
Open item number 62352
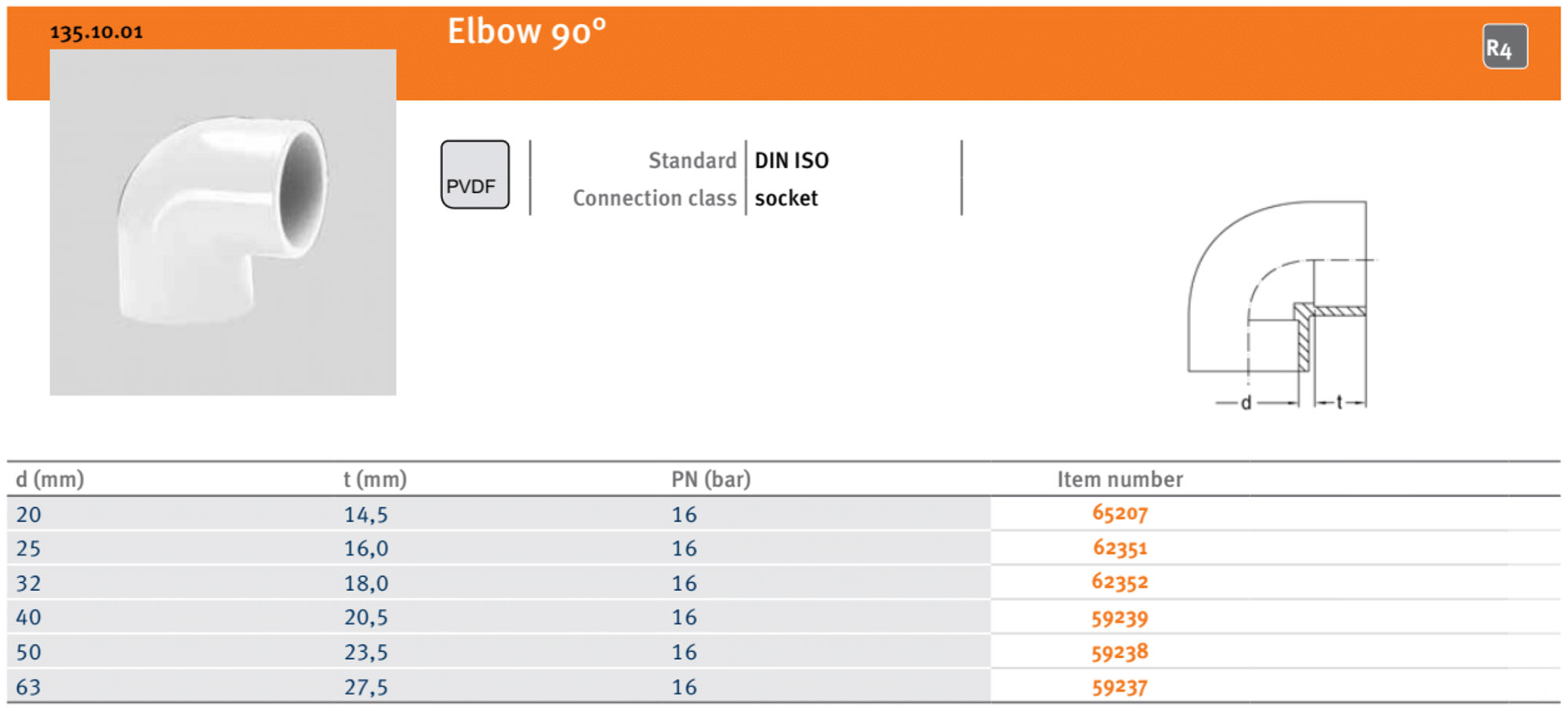tap(1120, 582)
